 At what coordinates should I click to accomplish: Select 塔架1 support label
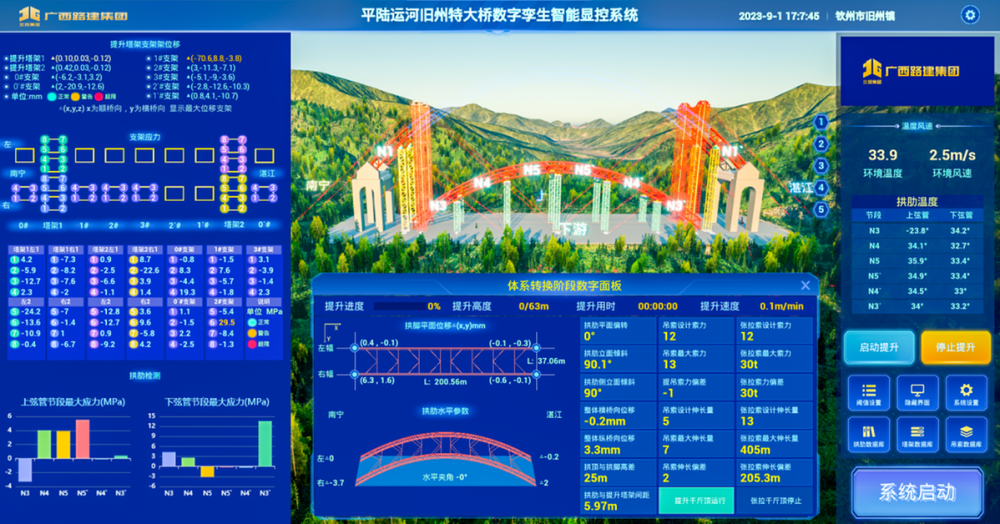point(52,225)
